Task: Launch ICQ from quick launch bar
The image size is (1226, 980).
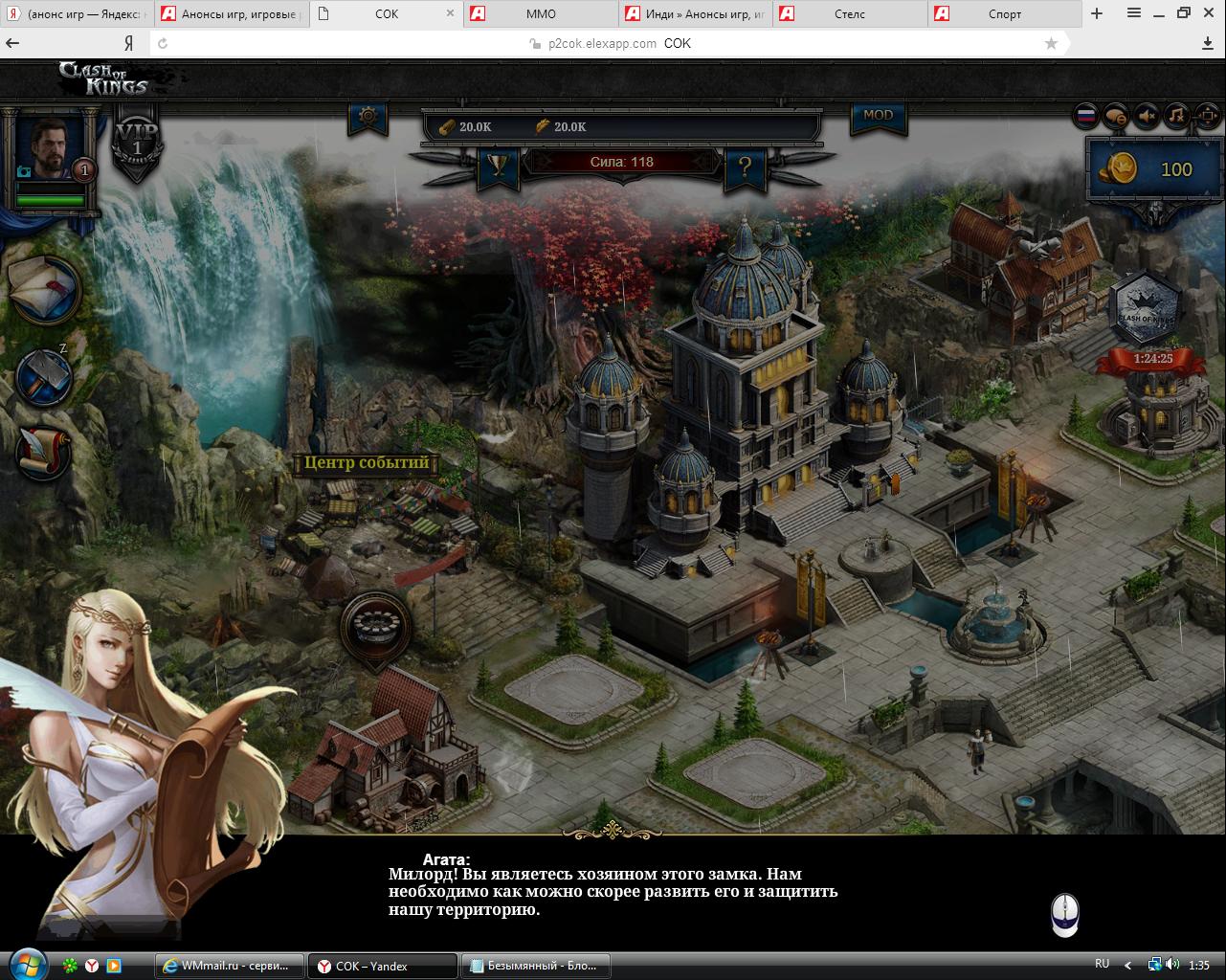Action: (x=71, y=966)
